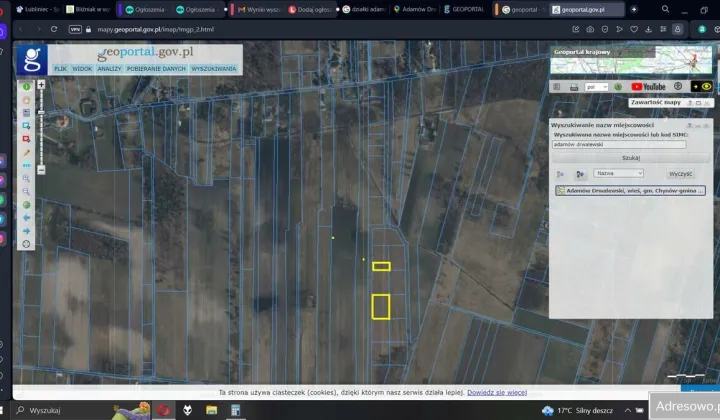Open the language dropdown showing 'pol'
This screenshot has height=420, width=720.
point(598,87)
